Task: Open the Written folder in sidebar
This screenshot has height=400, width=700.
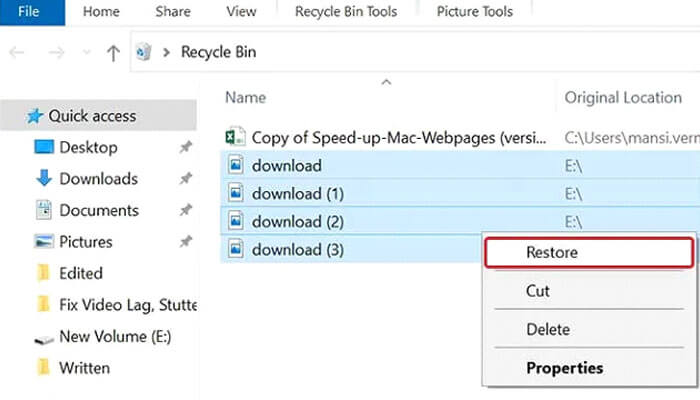Action: pos(84,368)
